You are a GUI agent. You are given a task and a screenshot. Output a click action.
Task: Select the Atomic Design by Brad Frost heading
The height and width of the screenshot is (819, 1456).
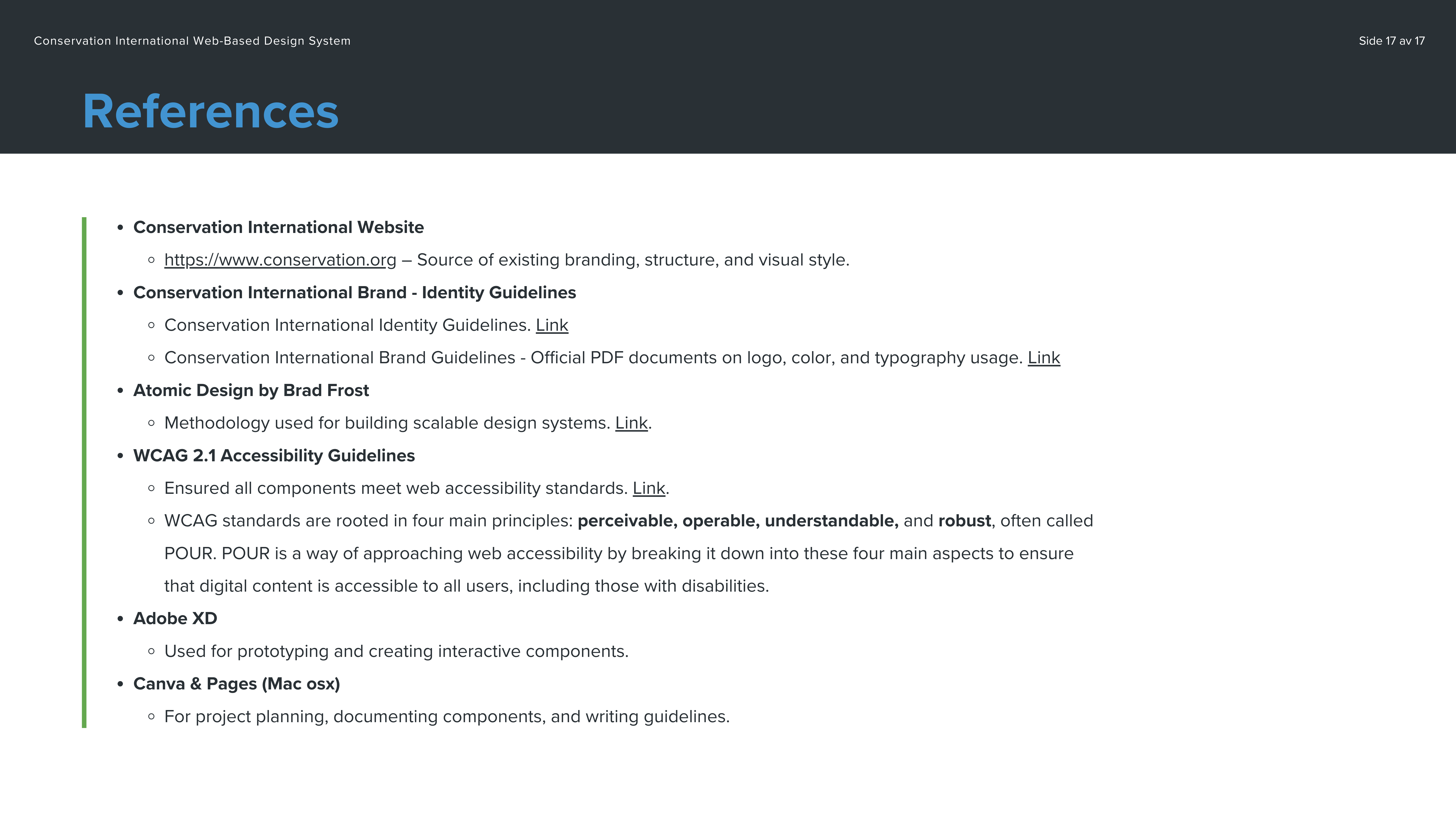tap(251, 390)
